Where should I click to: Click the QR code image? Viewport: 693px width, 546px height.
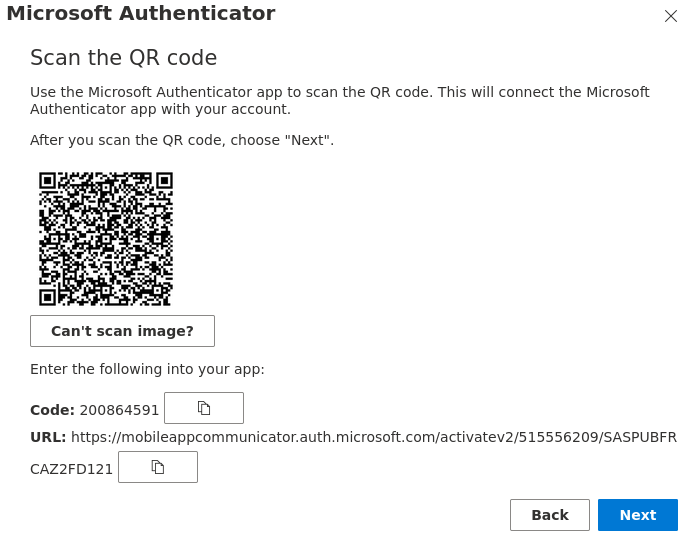(106, 239)
